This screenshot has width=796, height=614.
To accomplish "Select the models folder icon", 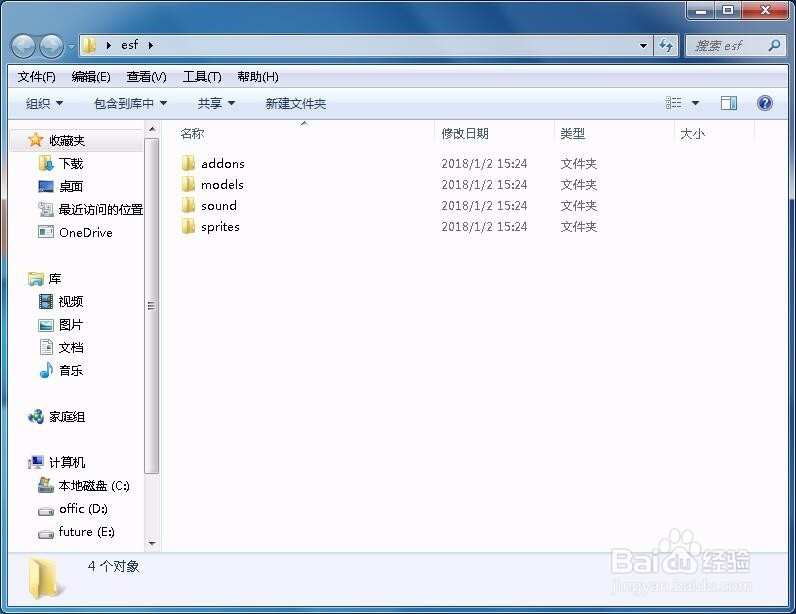I will pyautogui.click(x=188, y=184).
